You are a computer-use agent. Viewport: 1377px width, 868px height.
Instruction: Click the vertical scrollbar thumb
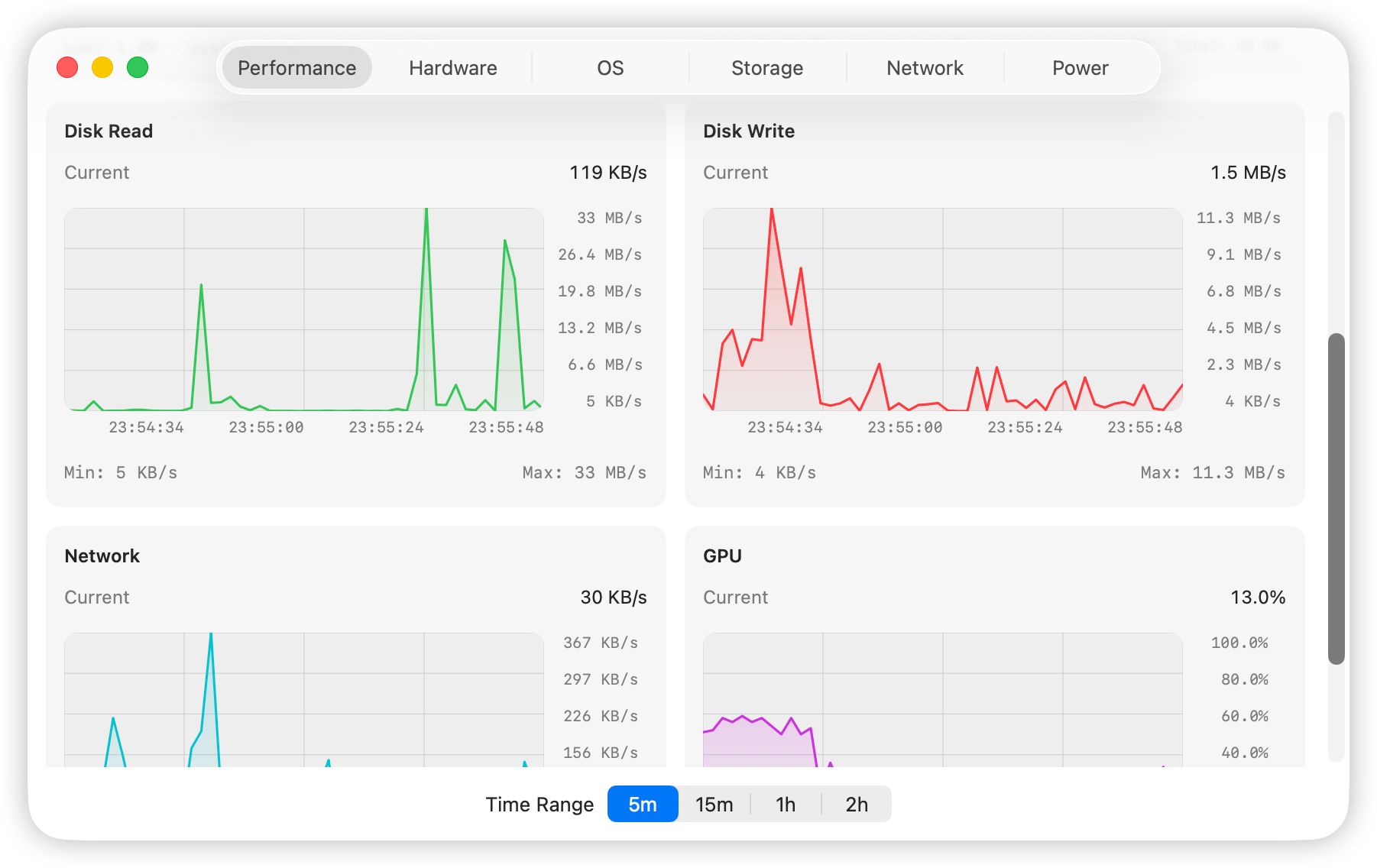point(1336,498)
